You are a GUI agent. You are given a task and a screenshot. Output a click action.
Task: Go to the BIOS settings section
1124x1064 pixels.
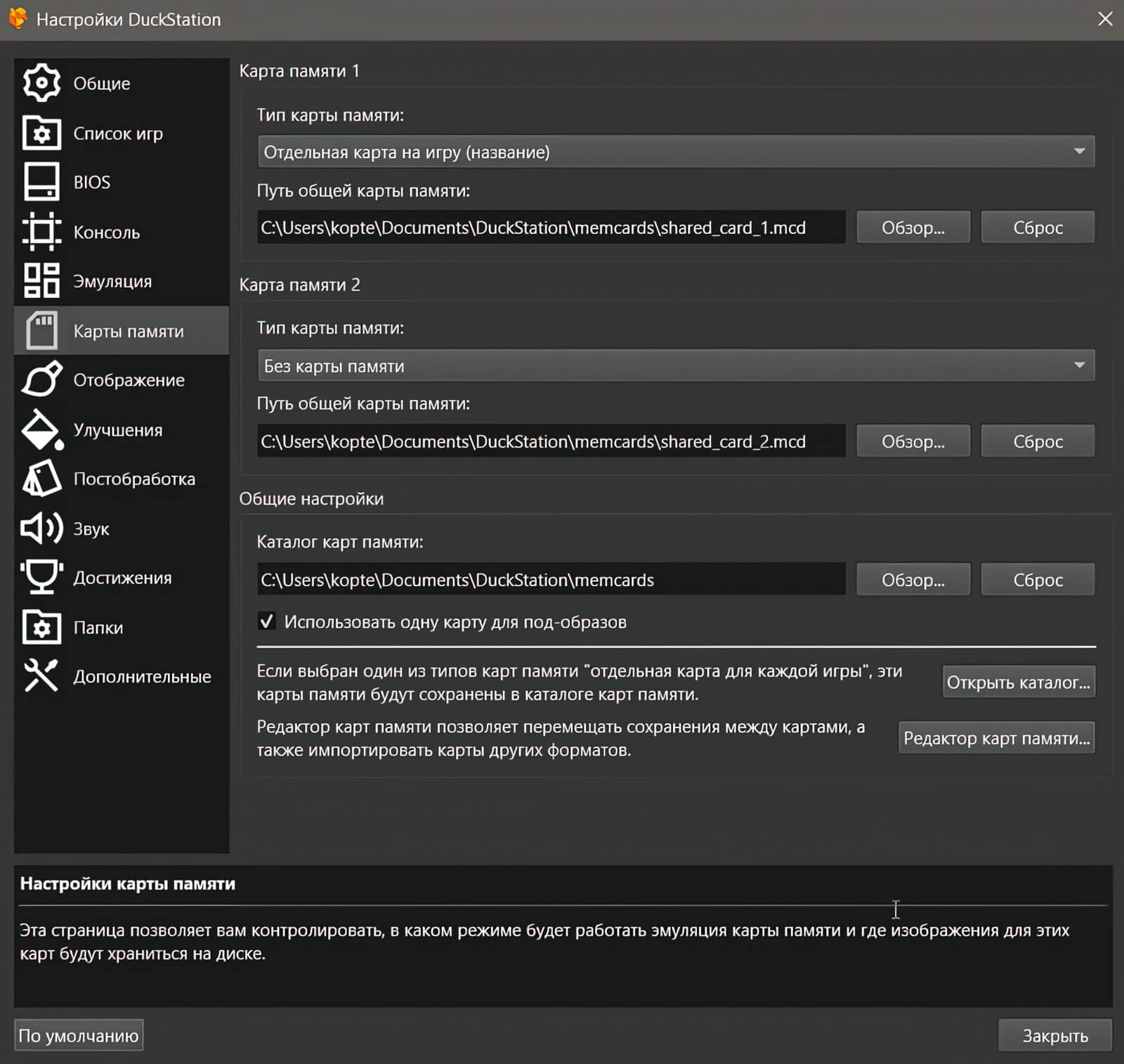pyautogui.click(x=122, y=182)
